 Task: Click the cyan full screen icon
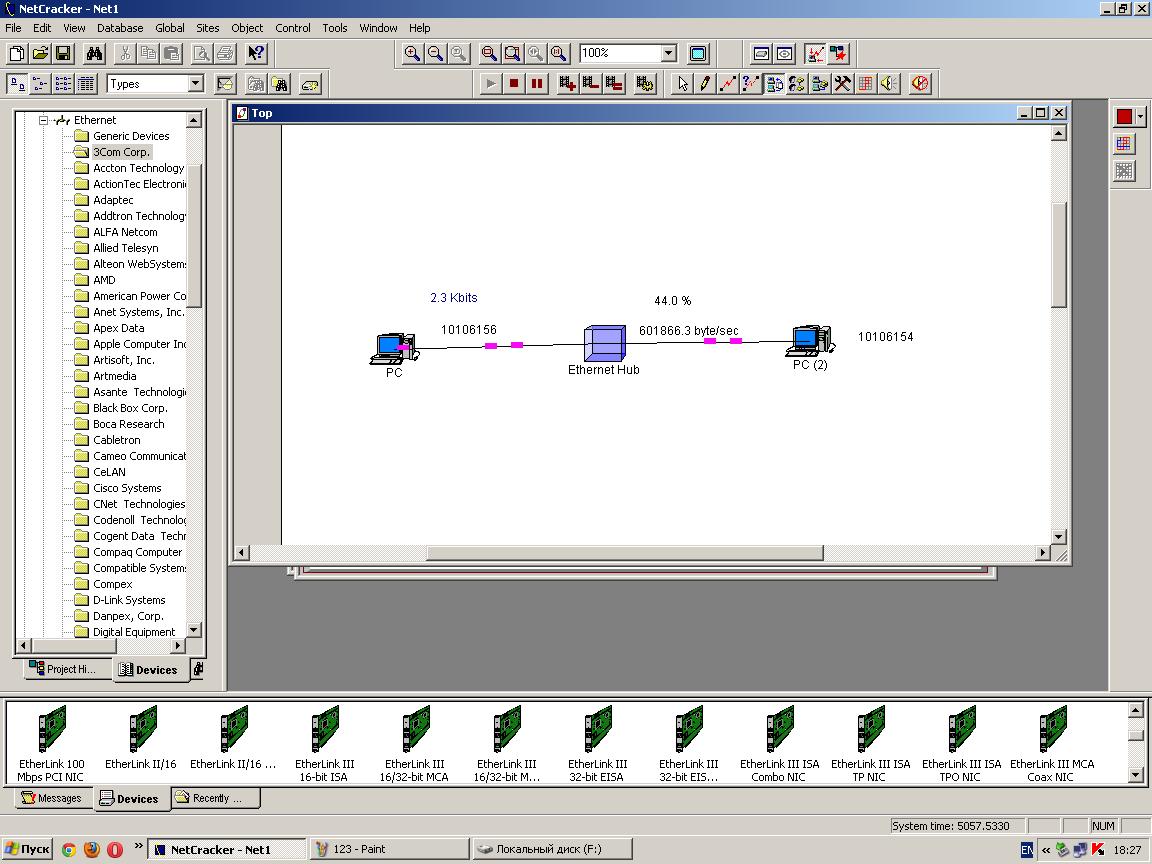pos(698,54)
